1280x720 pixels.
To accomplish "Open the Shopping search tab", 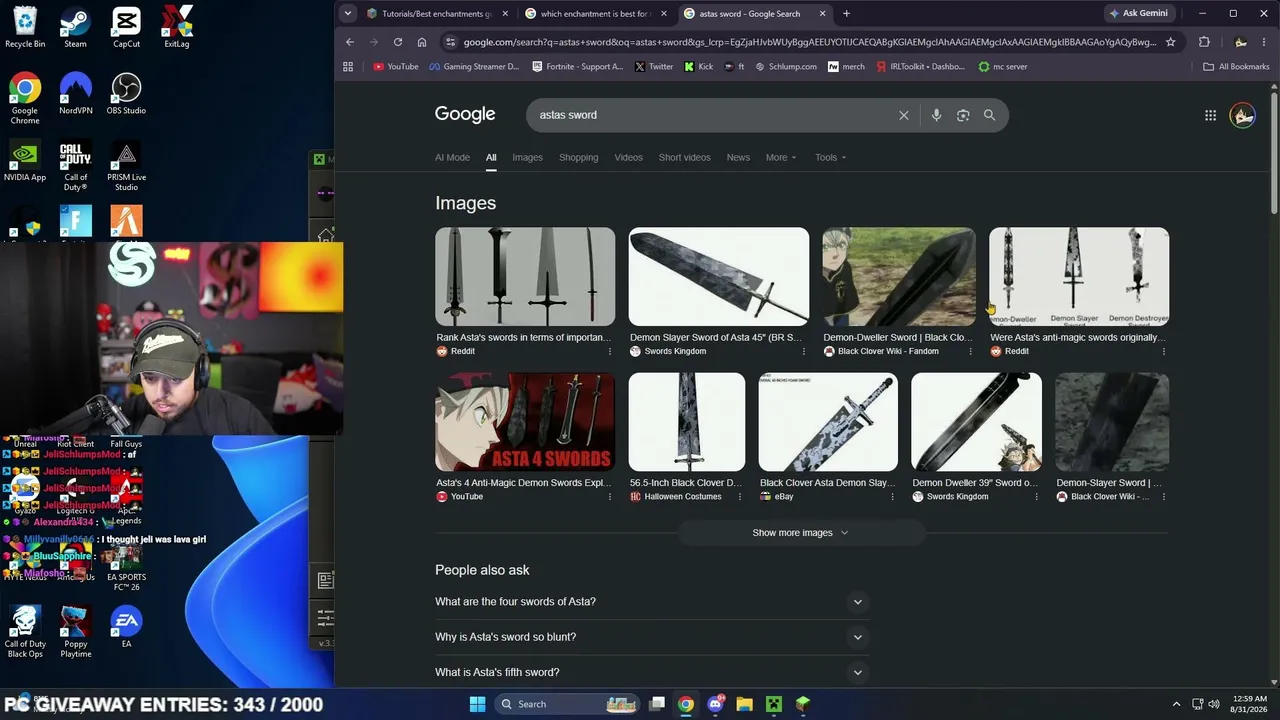I will pos(578,157).
